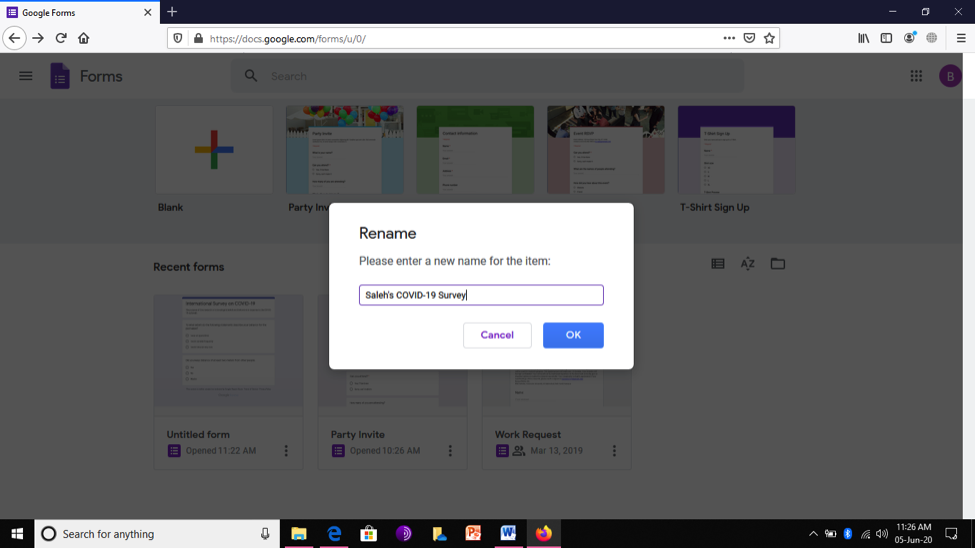Launch Microsoft Edge from the taskbar
Image resolution: width=975 pixels, height=549 pixels.
[x=334, y=534]
